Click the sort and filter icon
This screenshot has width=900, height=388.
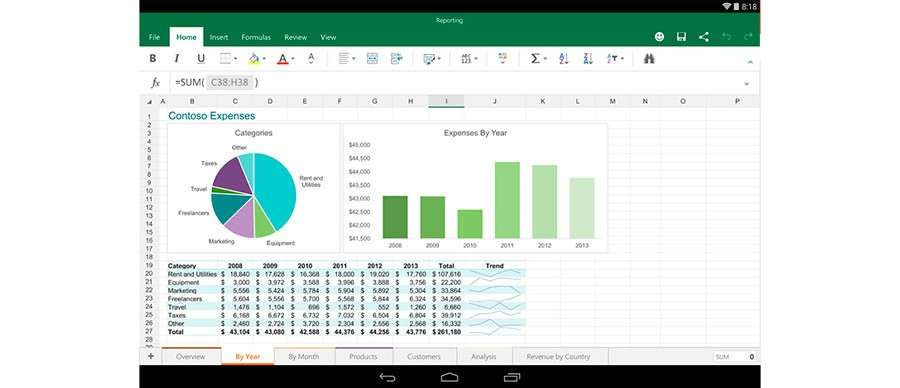point(612,59)
